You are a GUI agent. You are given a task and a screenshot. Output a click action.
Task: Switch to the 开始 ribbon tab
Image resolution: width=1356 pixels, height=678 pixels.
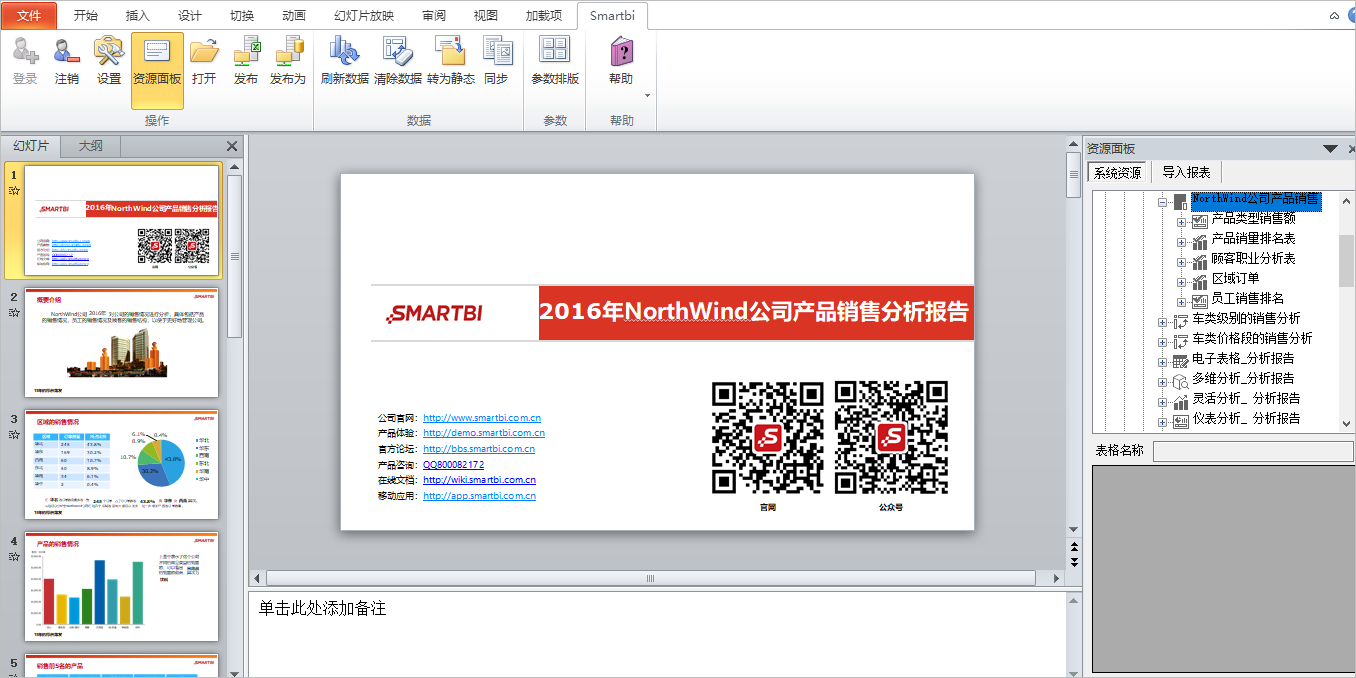(x=86, y=16)
